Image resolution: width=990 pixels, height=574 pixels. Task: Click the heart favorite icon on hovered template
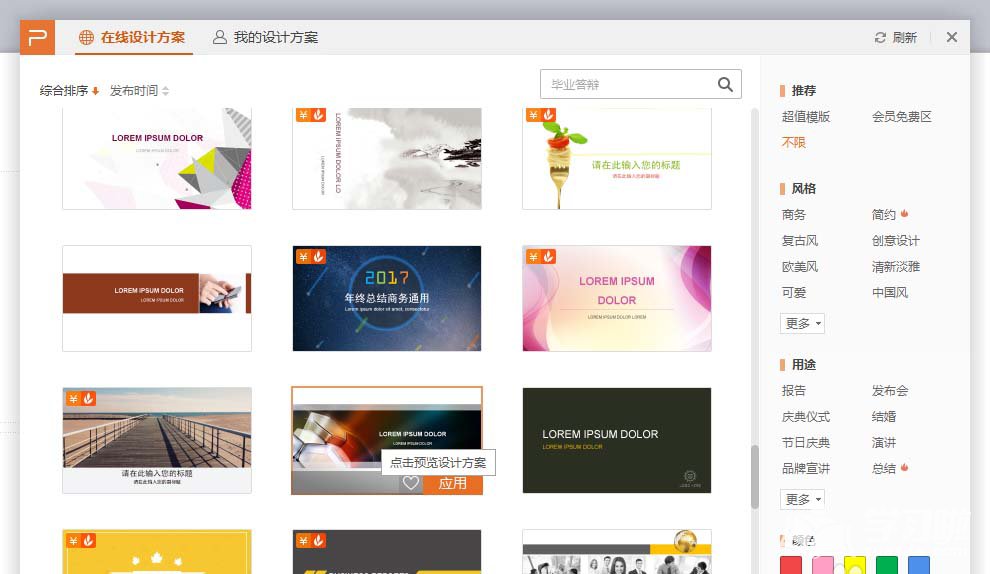click(410, 483)
